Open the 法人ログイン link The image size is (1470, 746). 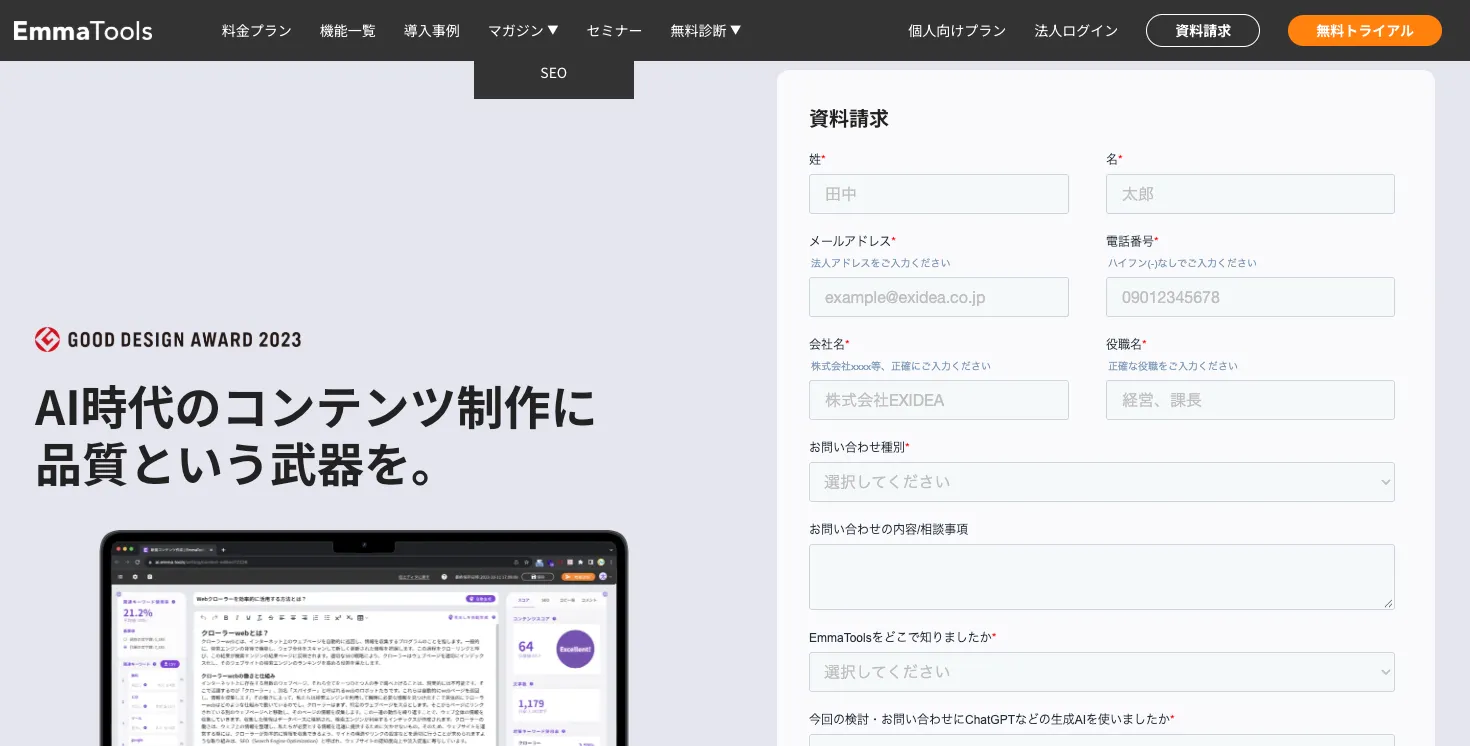[1076, 31]
